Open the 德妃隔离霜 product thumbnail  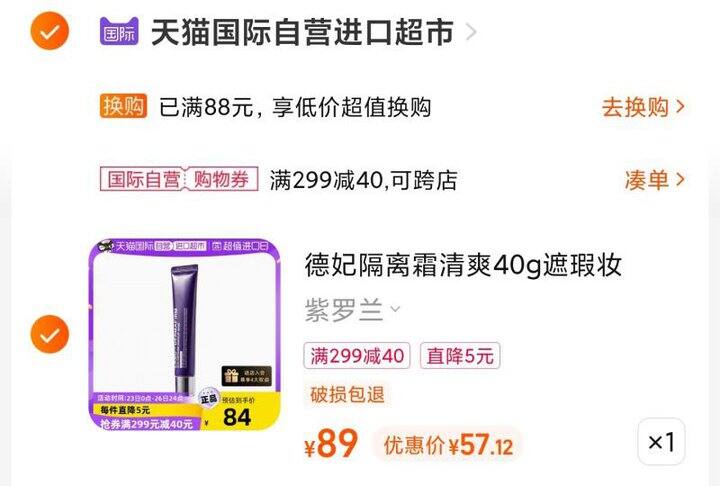point(185,334)
